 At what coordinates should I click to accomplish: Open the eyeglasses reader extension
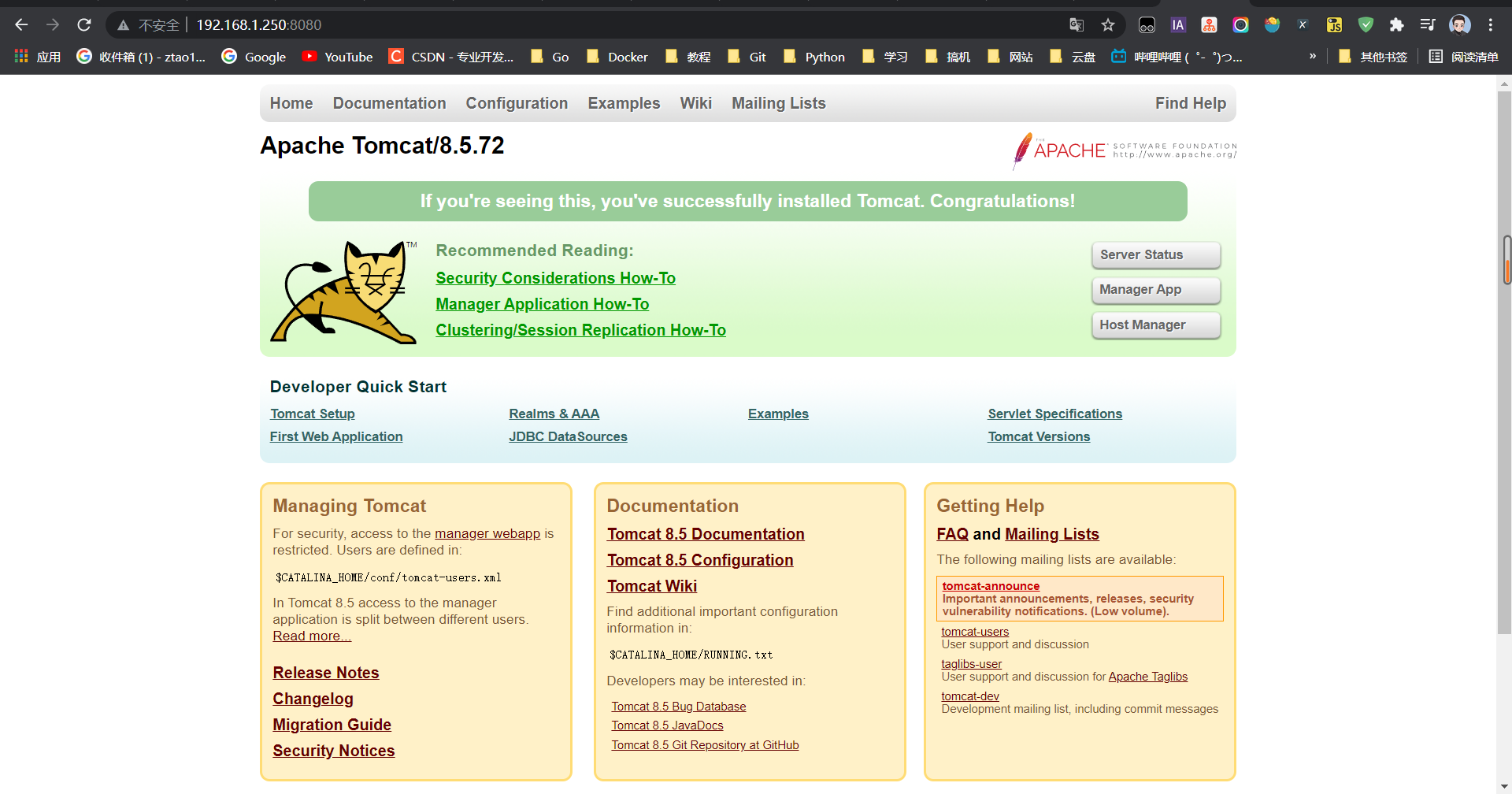[x=1147, y=25]
